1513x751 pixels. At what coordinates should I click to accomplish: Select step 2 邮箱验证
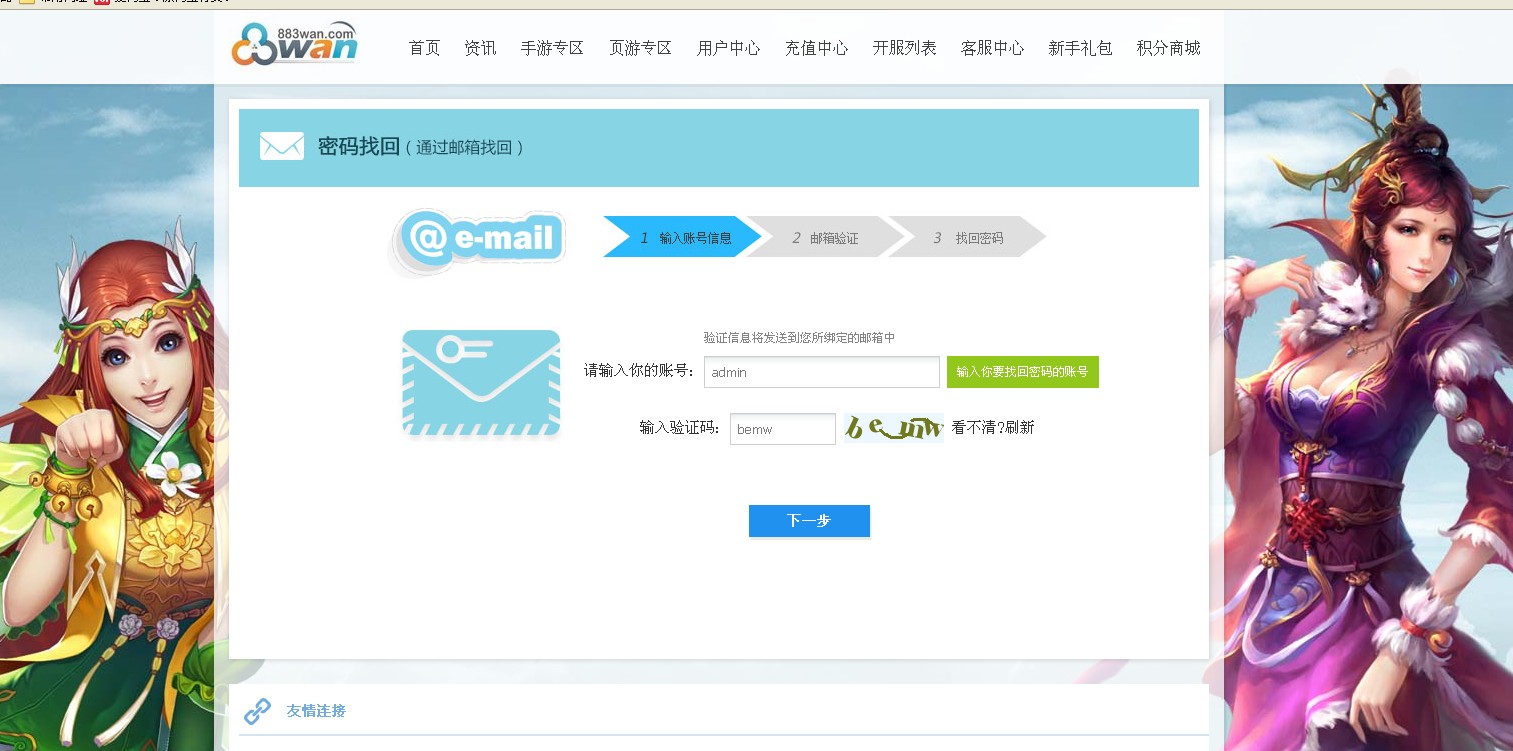(x=826, y=237)
